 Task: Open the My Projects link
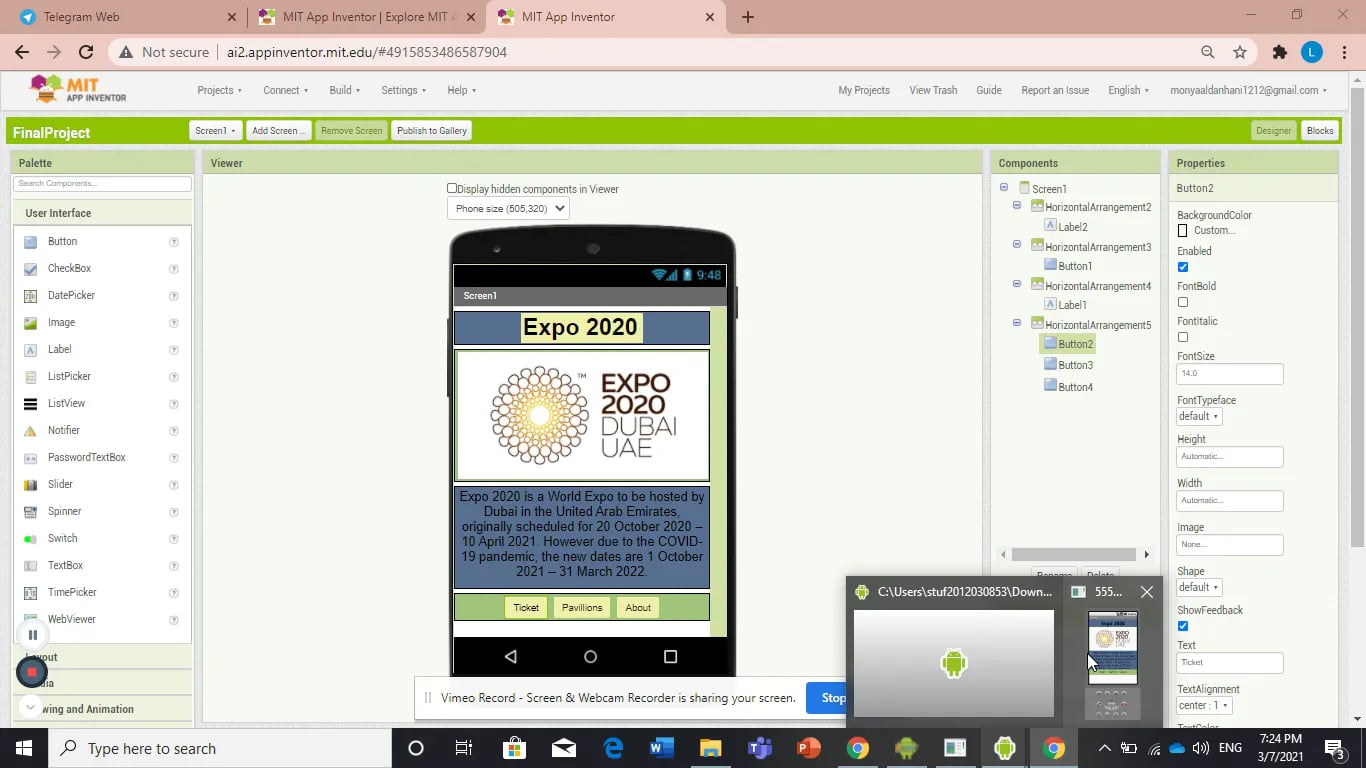click(864, 90)
